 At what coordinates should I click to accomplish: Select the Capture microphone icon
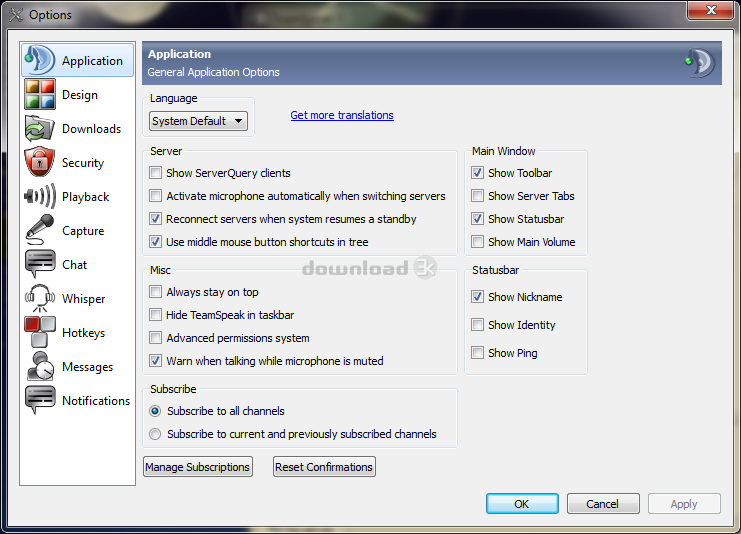(x=39, y=231)
